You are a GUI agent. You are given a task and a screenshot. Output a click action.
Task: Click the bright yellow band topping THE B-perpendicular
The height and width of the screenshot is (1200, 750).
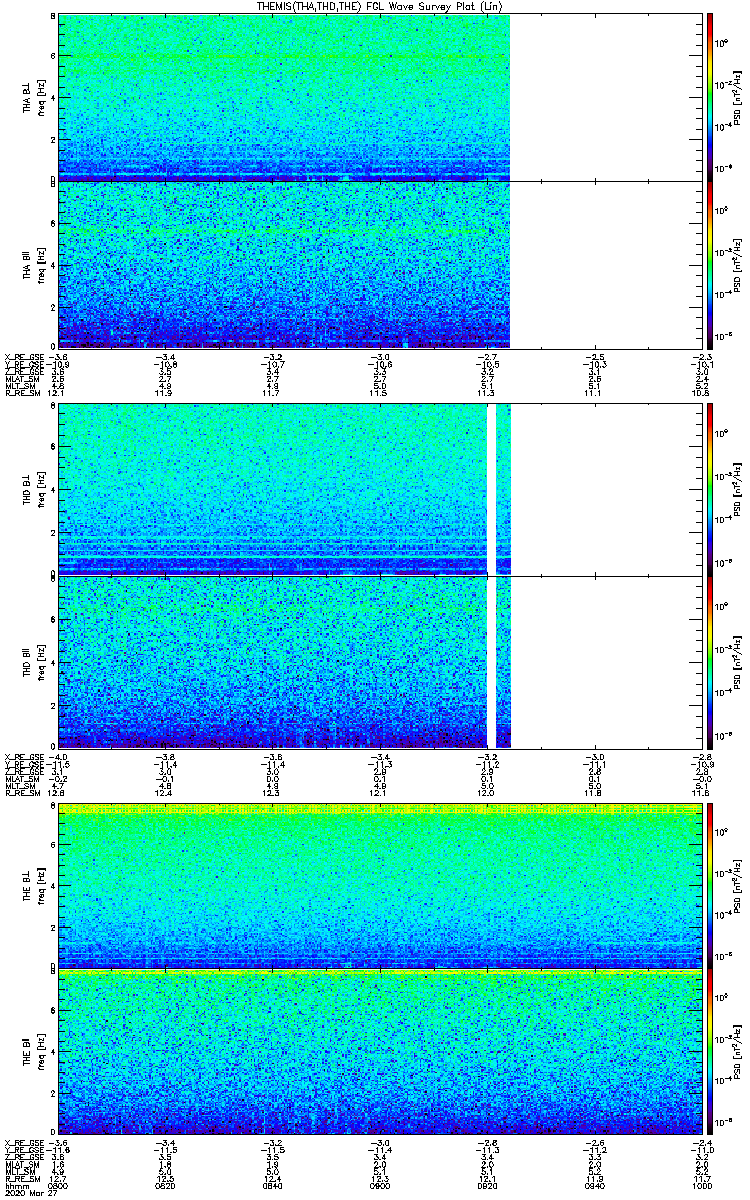pos(380,808)
